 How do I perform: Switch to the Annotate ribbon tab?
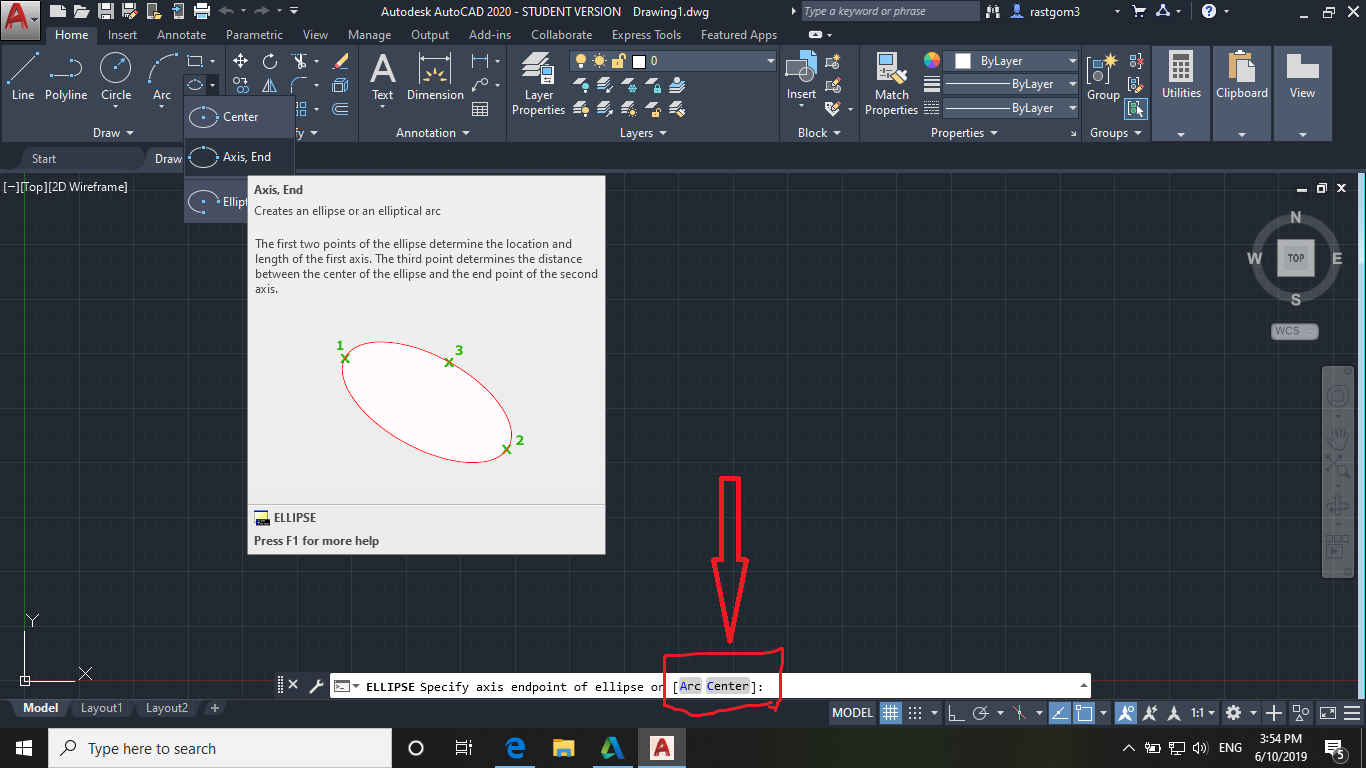pos(181,34)
